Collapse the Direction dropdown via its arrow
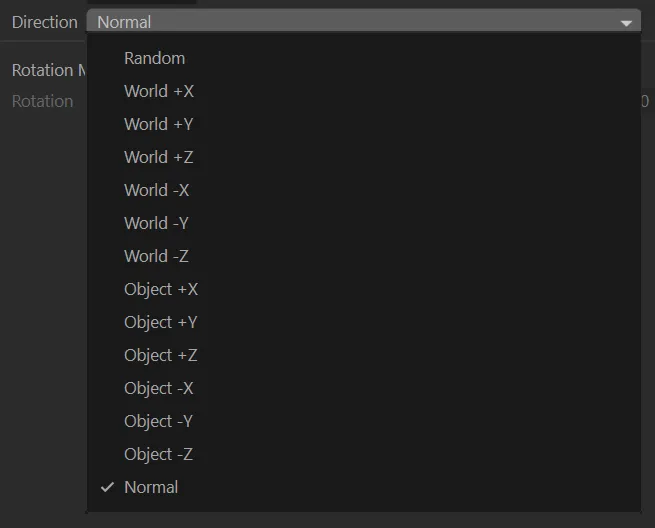This screenshot has width=655, height=528. 627,22
